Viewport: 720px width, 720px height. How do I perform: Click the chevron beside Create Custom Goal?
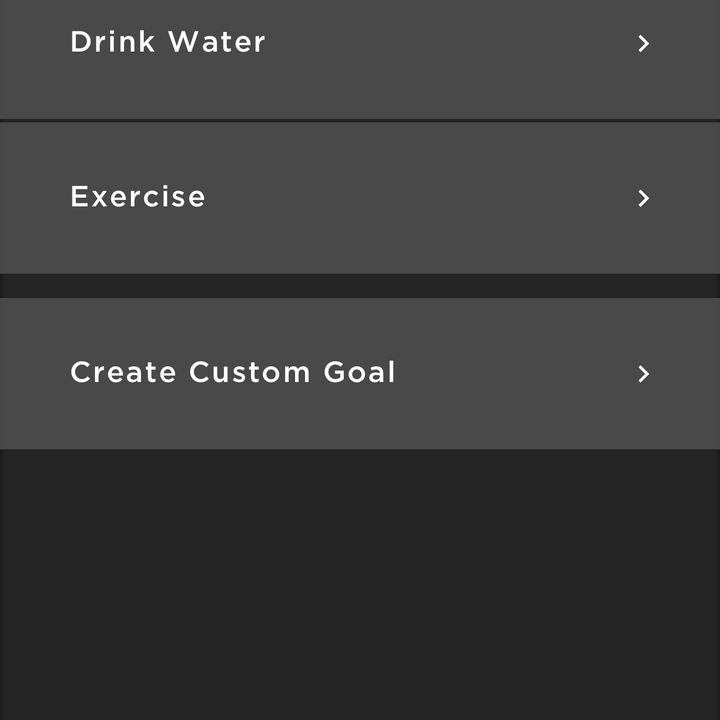point(644,374)
